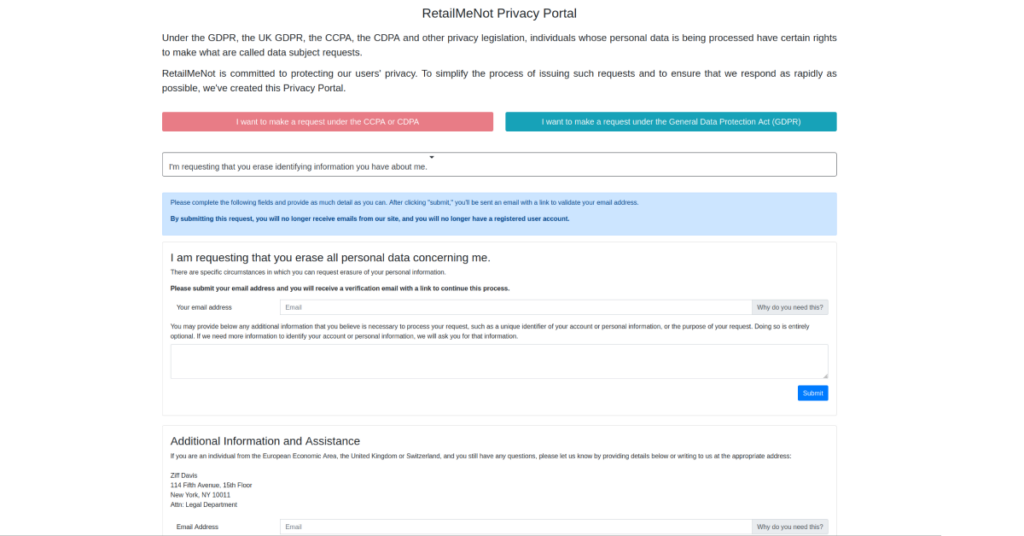Screen dimensions: 1024x536
Task: Click 'Why do you need this?' in erase form
Action: click(790, 307)
